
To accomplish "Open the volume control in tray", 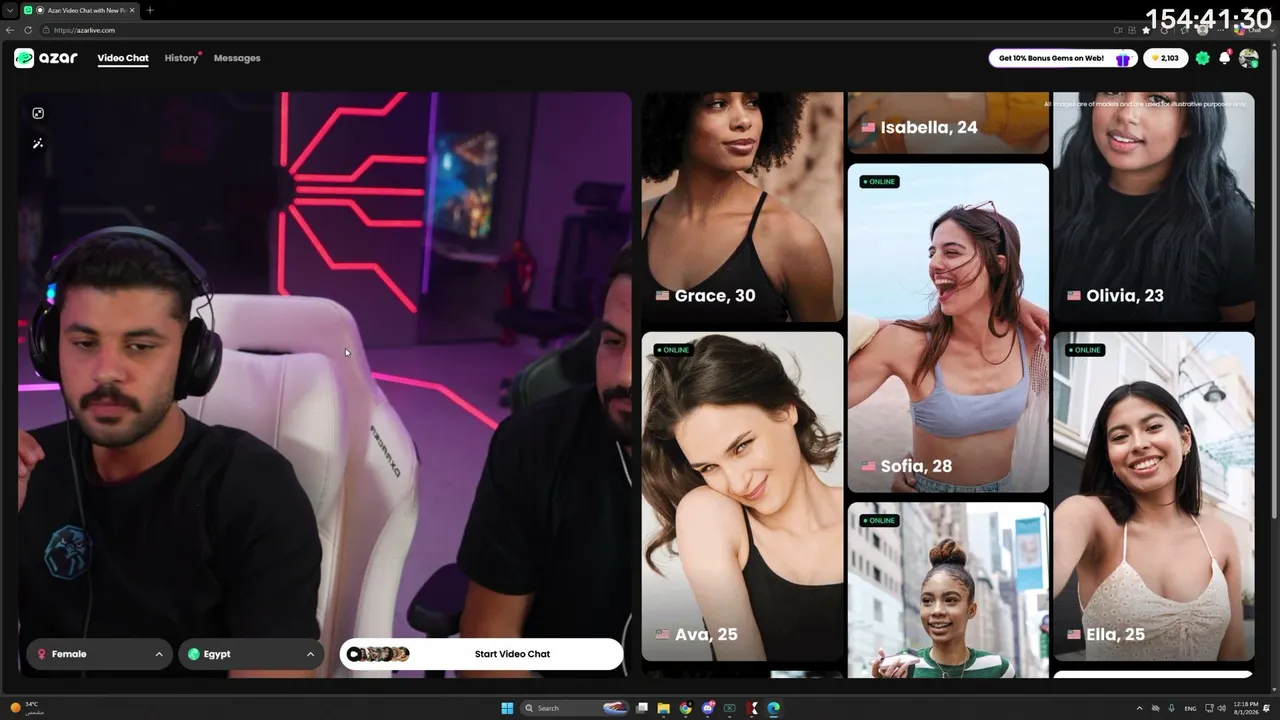I will click(1221, 708).
